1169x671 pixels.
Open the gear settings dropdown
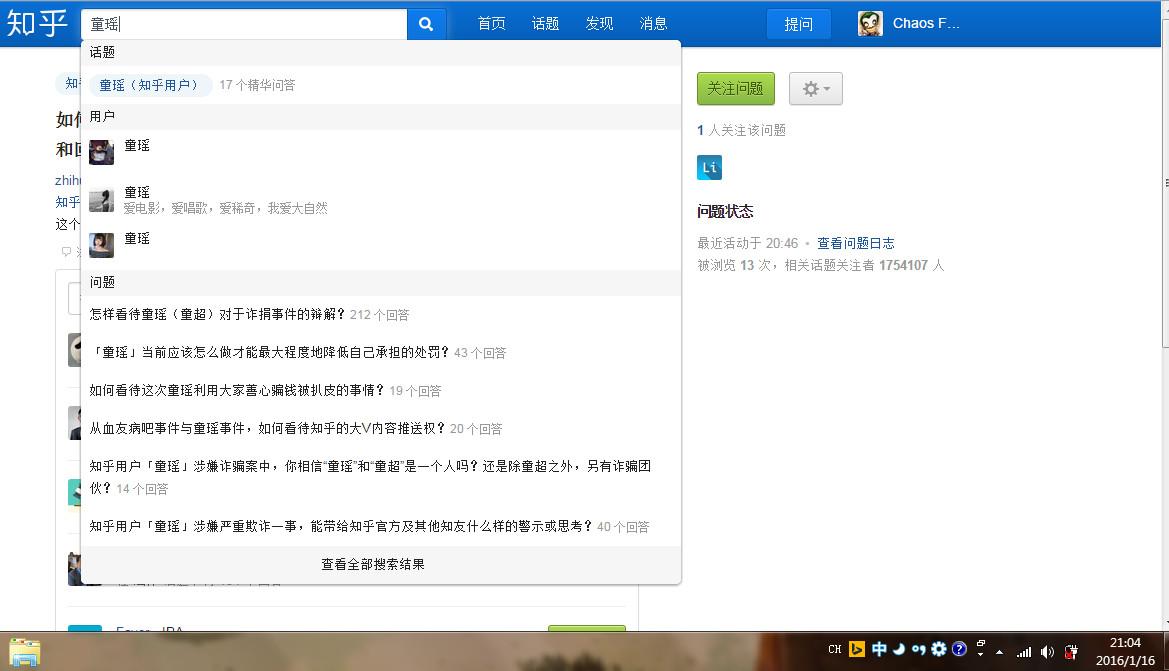(x=816, y=89)
